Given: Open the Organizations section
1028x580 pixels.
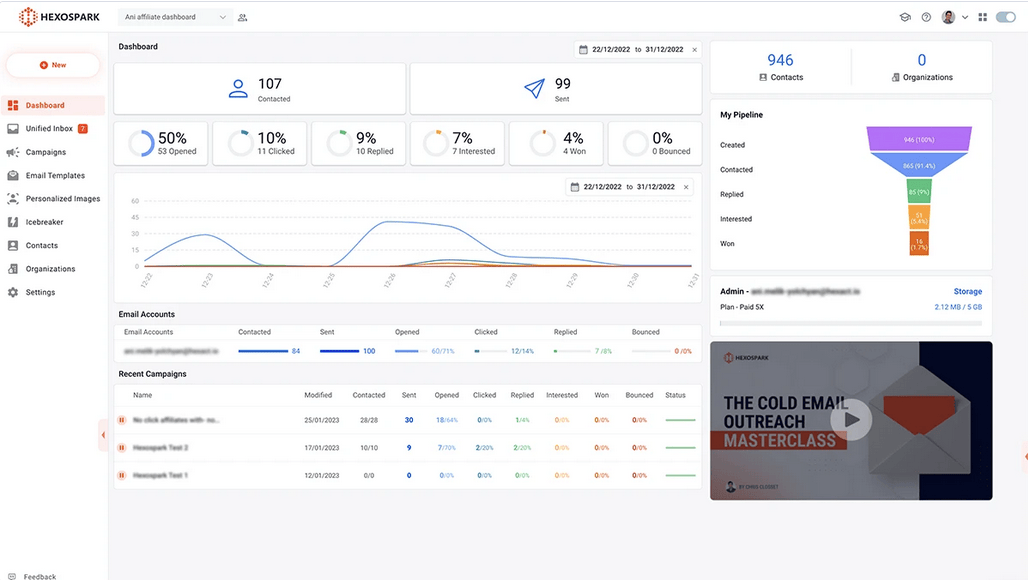Looking at the screenshot, I should click(x=50, y=268).
